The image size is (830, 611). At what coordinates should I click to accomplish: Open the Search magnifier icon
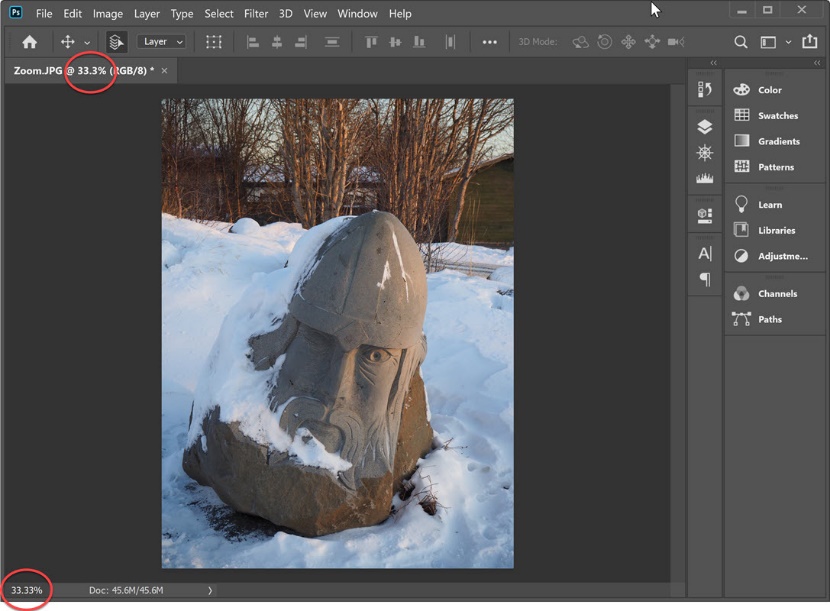point(741,42)
